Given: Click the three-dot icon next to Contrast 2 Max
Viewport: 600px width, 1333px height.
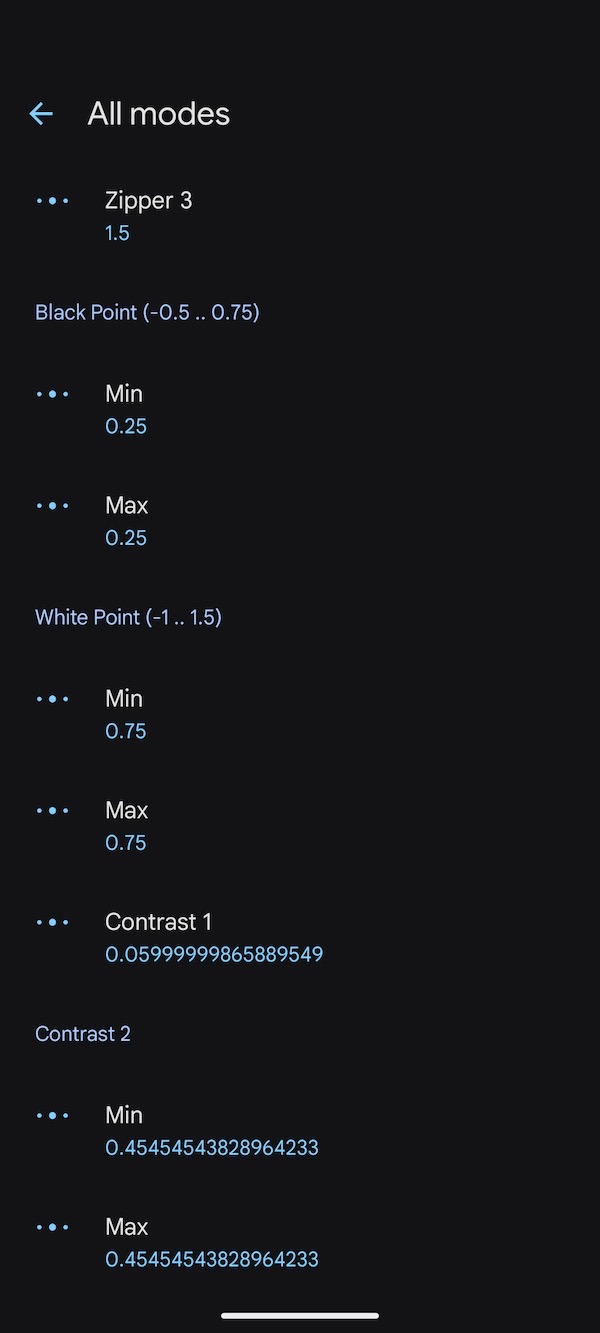Looking at the screenshot, I should (x=53, y=1226).
